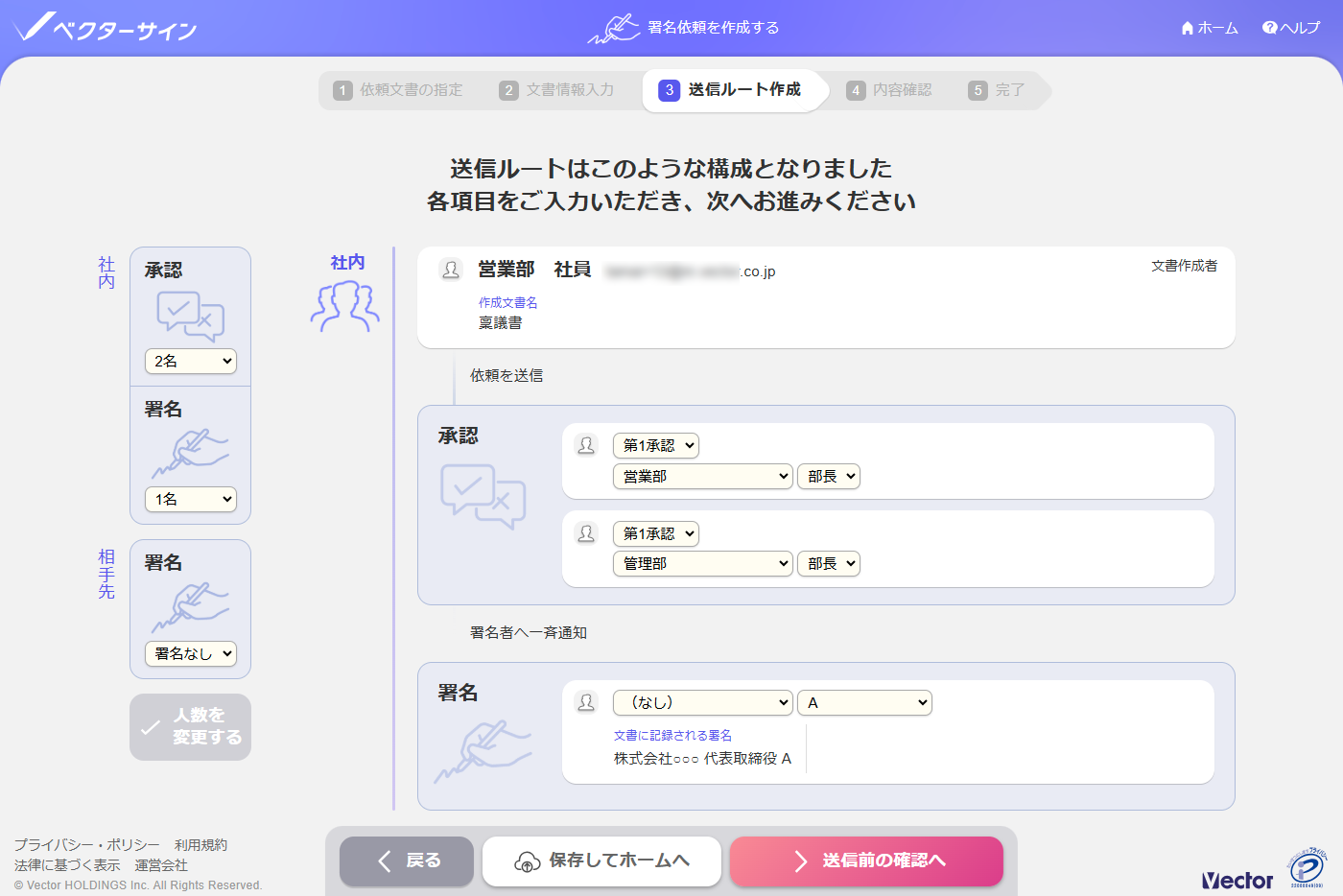Click the 署名者へ一斉通知 text

(529, 633)
